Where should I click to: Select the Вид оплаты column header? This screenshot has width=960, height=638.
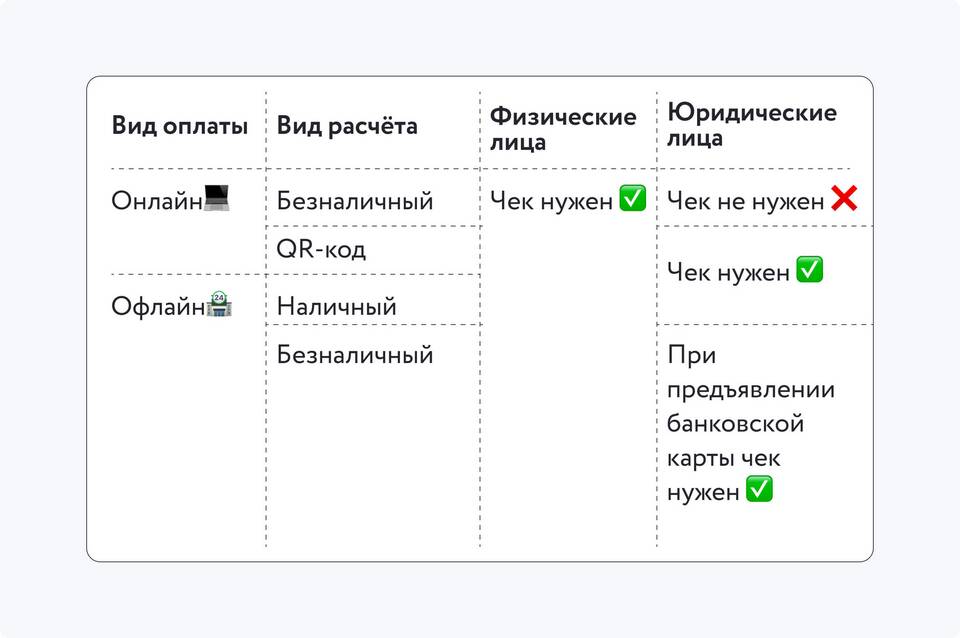point(180,126)
